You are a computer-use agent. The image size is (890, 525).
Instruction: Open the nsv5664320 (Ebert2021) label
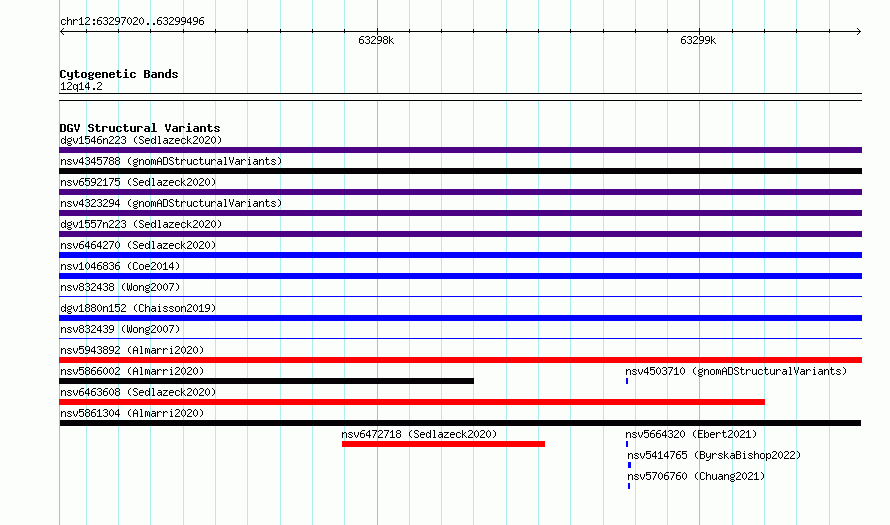(691, 434)
